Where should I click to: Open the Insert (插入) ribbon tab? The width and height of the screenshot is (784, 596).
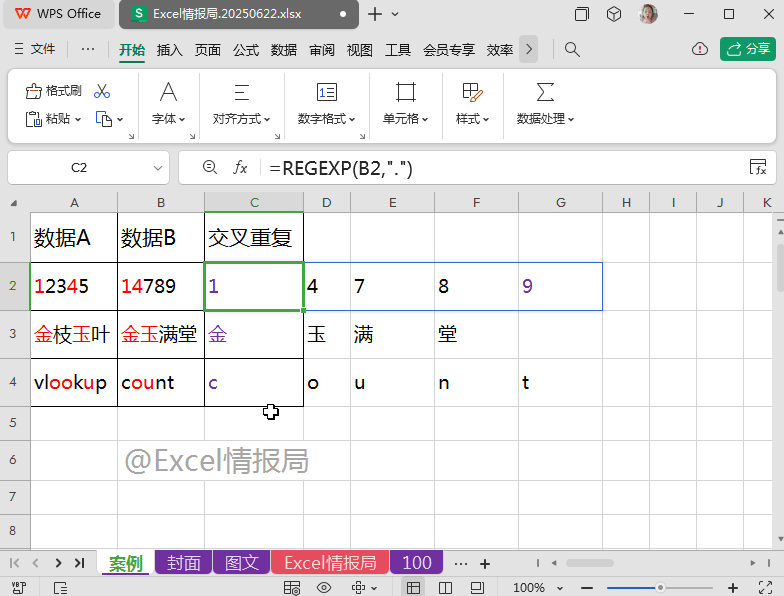pyautogui.click(x=170, y=50)
